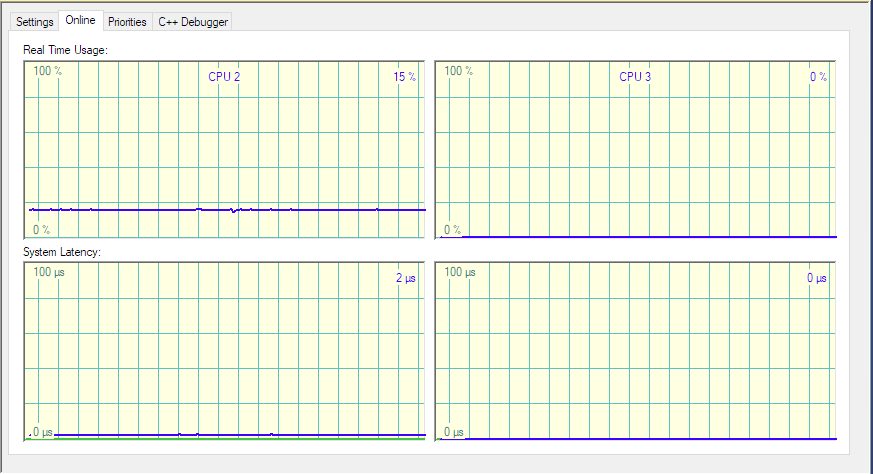Click the 0 µs value on CPU 3 latency graph

click(x=817, y=278)
